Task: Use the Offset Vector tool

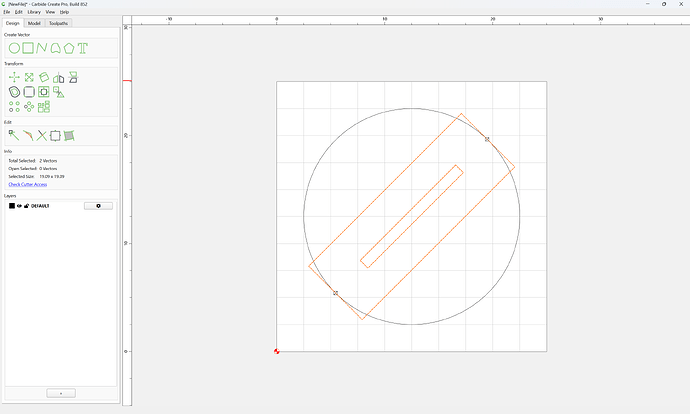Action: click(x=14, y=92)
